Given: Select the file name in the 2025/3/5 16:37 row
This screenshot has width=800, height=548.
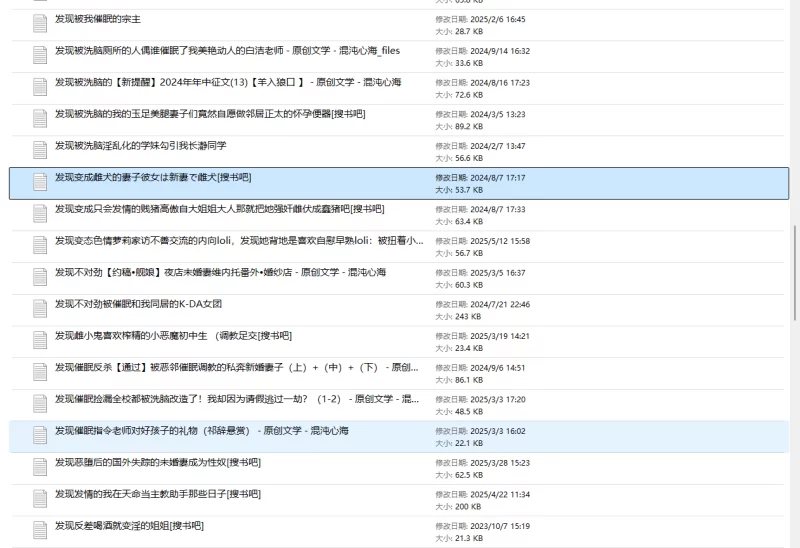Looking at the screenshot, I should 220,272.
